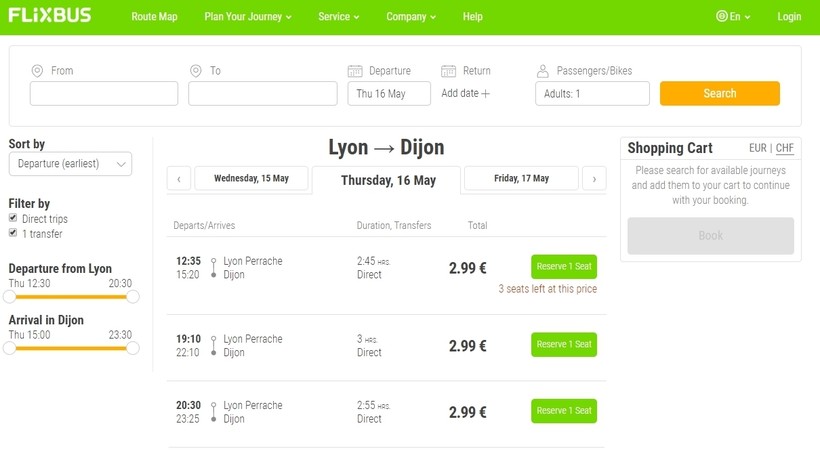Click the Departure calendar icon
Screen dimensions: 820x451
(x=355, y=71)
